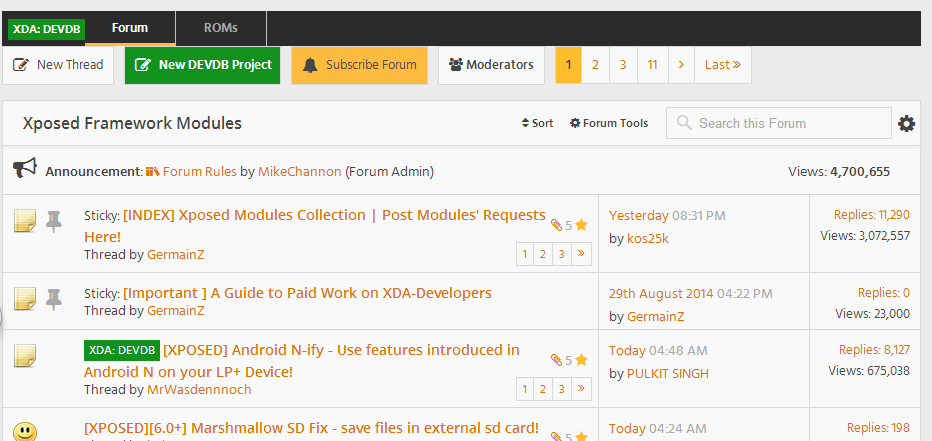Switch to the ROMs tab
Viewport: 932px width, 441px height.
[x=221, y=28]
